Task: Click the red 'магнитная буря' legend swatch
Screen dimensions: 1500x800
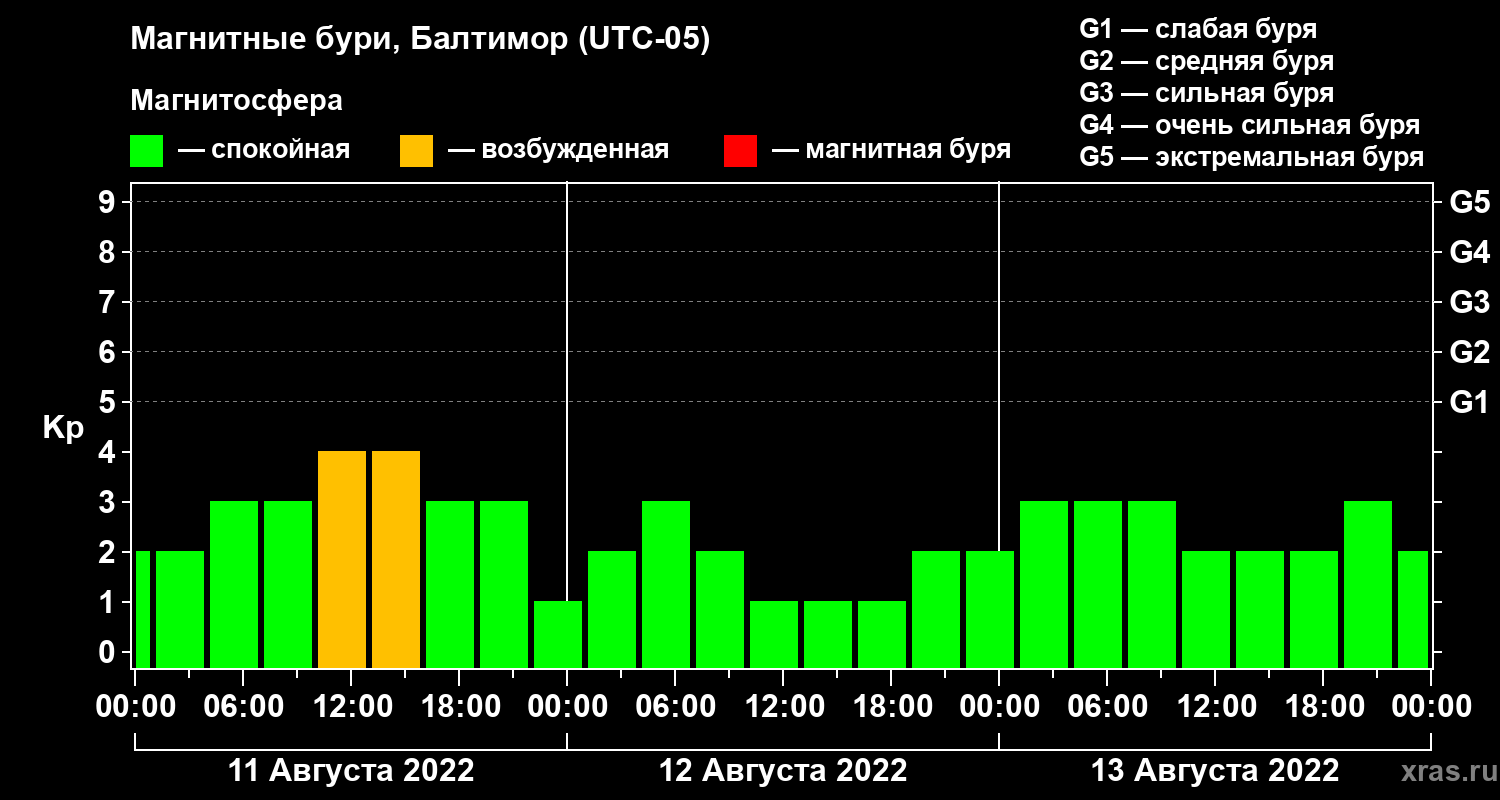Action: 740,151
